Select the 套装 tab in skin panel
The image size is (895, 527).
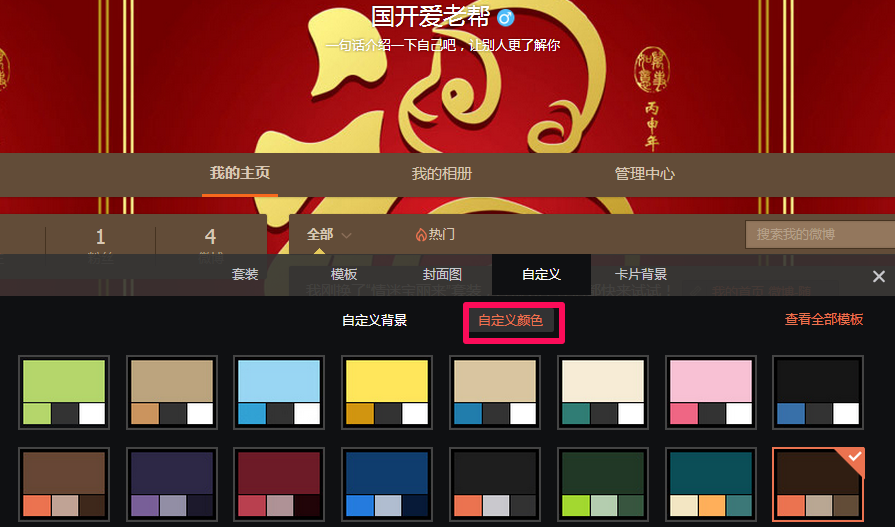(245, 274)
